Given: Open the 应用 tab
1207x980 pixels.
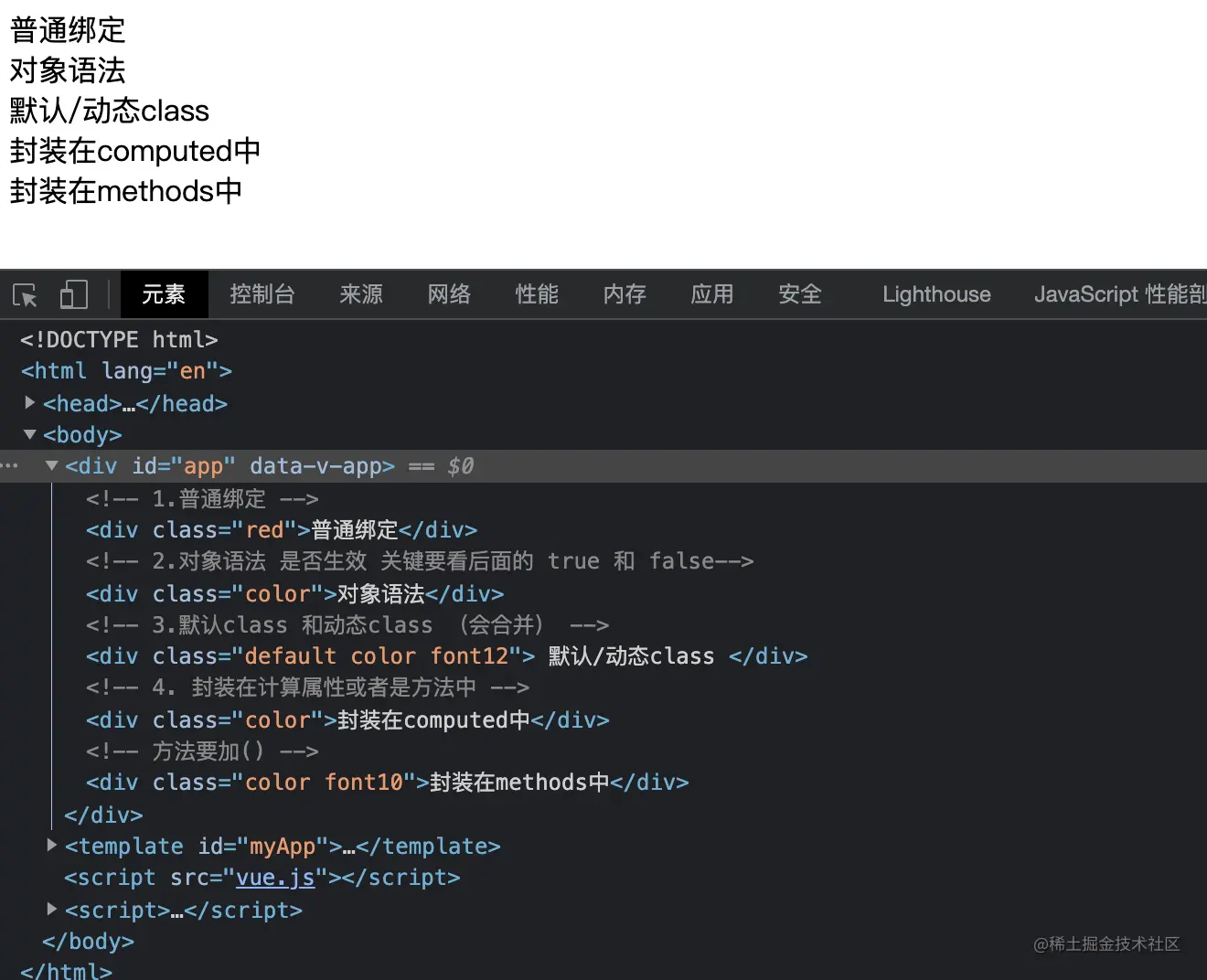Looking at the screenshot, I should click(x=712, y=294).
